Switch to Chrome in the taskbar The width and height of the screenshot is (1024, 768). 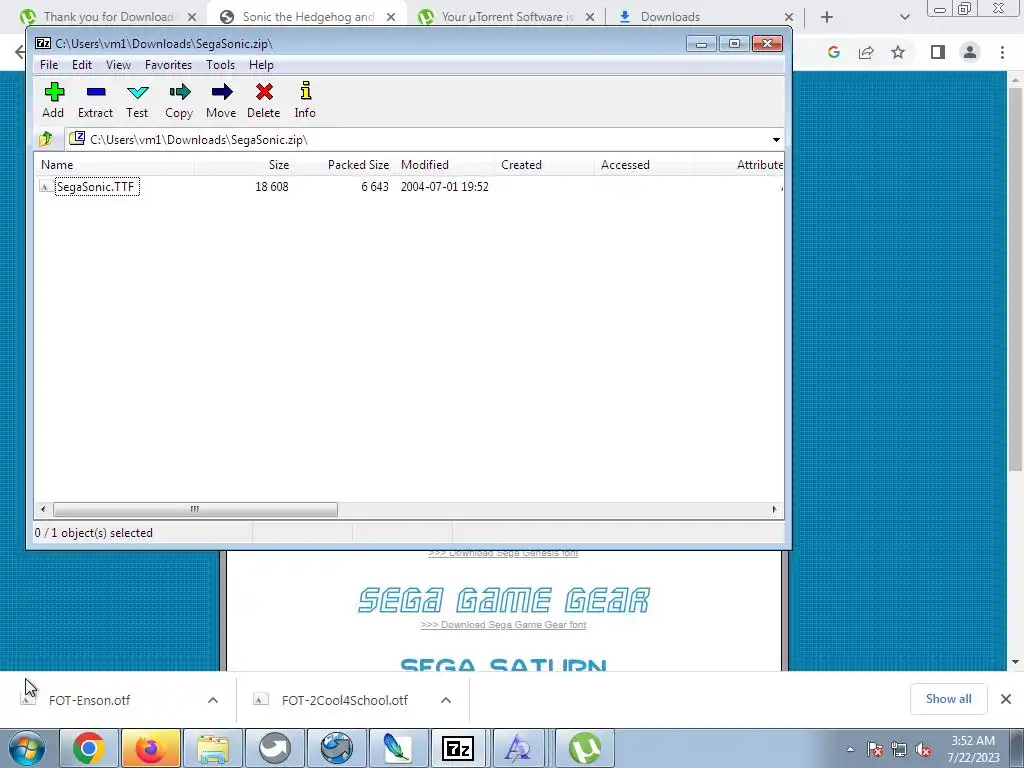click(x=89, y=748)
